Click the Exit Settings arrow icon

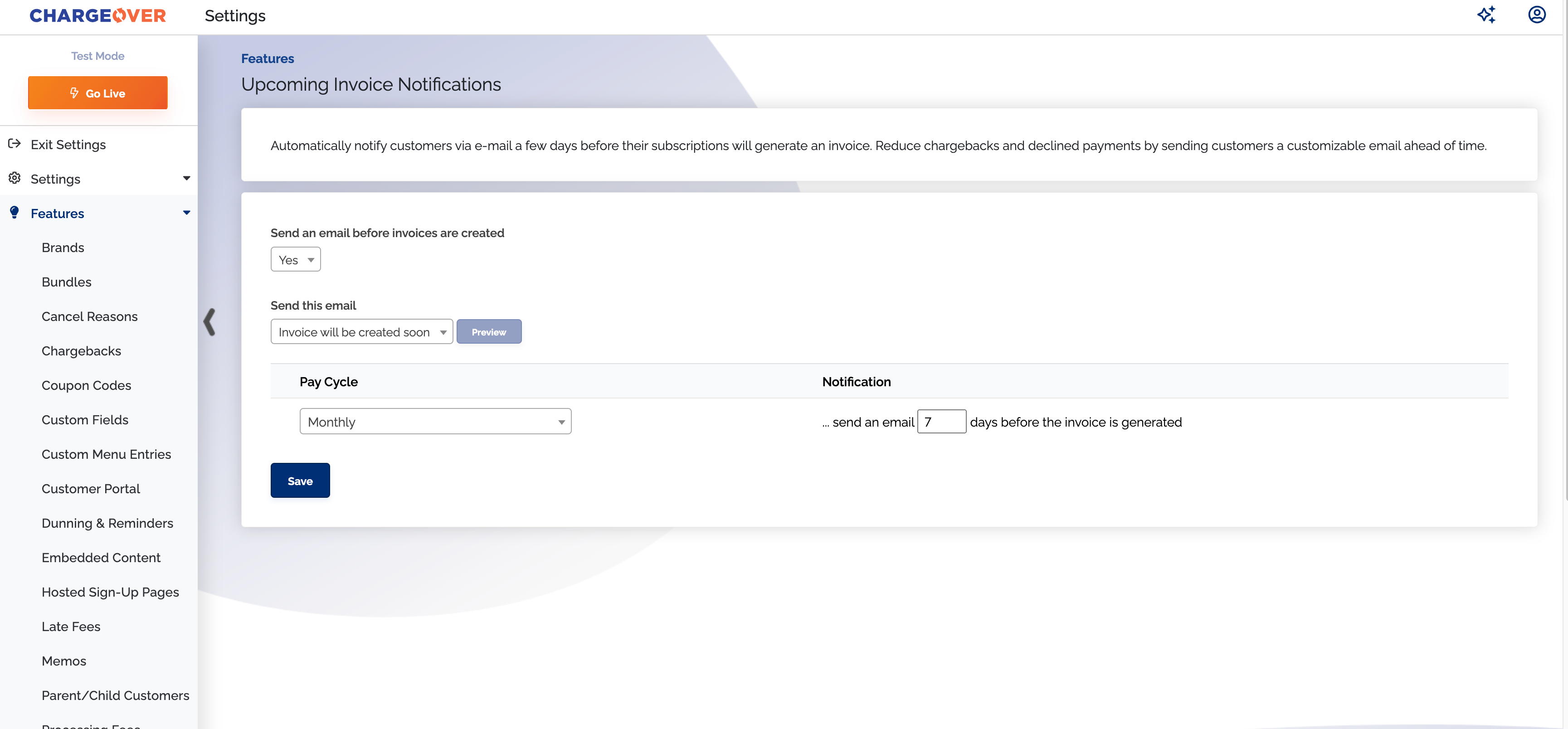coord(15,144)
